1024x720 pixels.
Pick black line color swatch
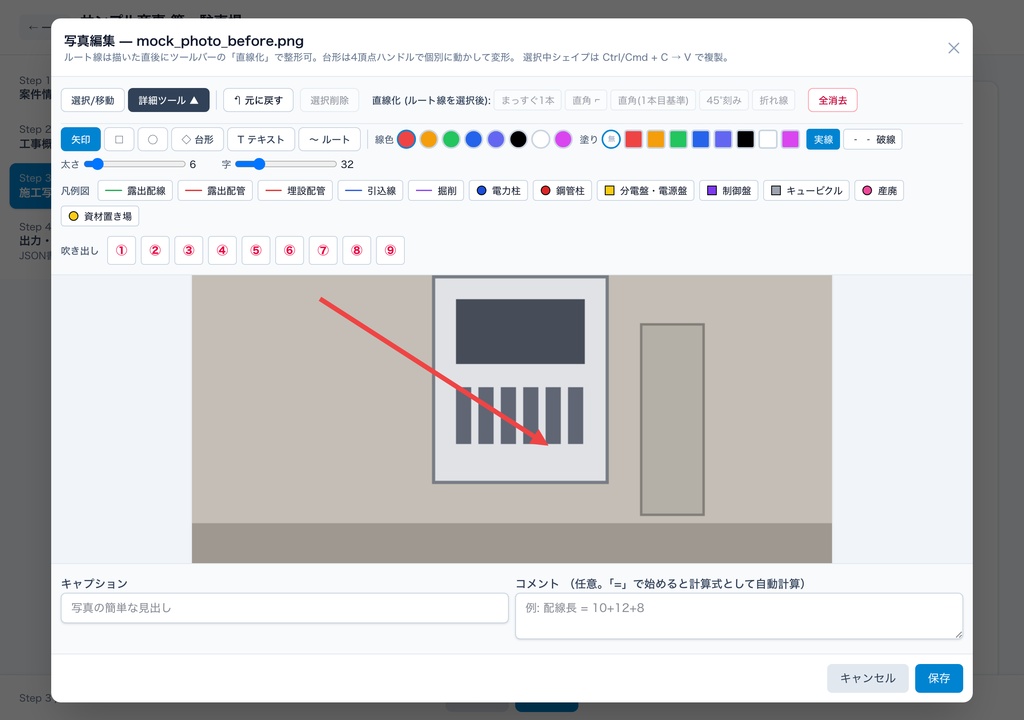518,139
